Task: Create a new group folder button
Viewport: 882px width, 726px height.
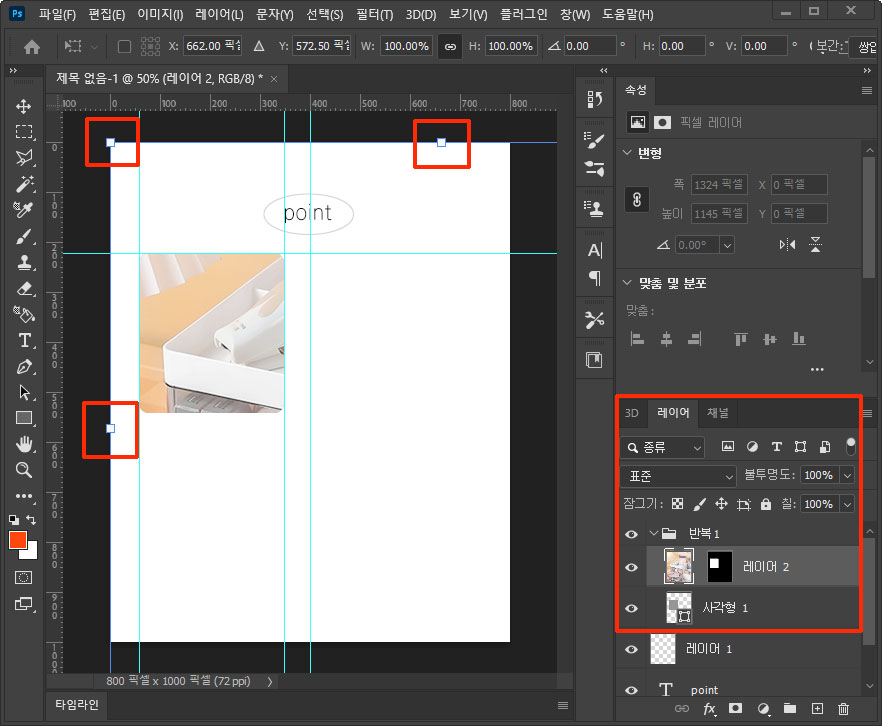Action: tap(790, 709)
